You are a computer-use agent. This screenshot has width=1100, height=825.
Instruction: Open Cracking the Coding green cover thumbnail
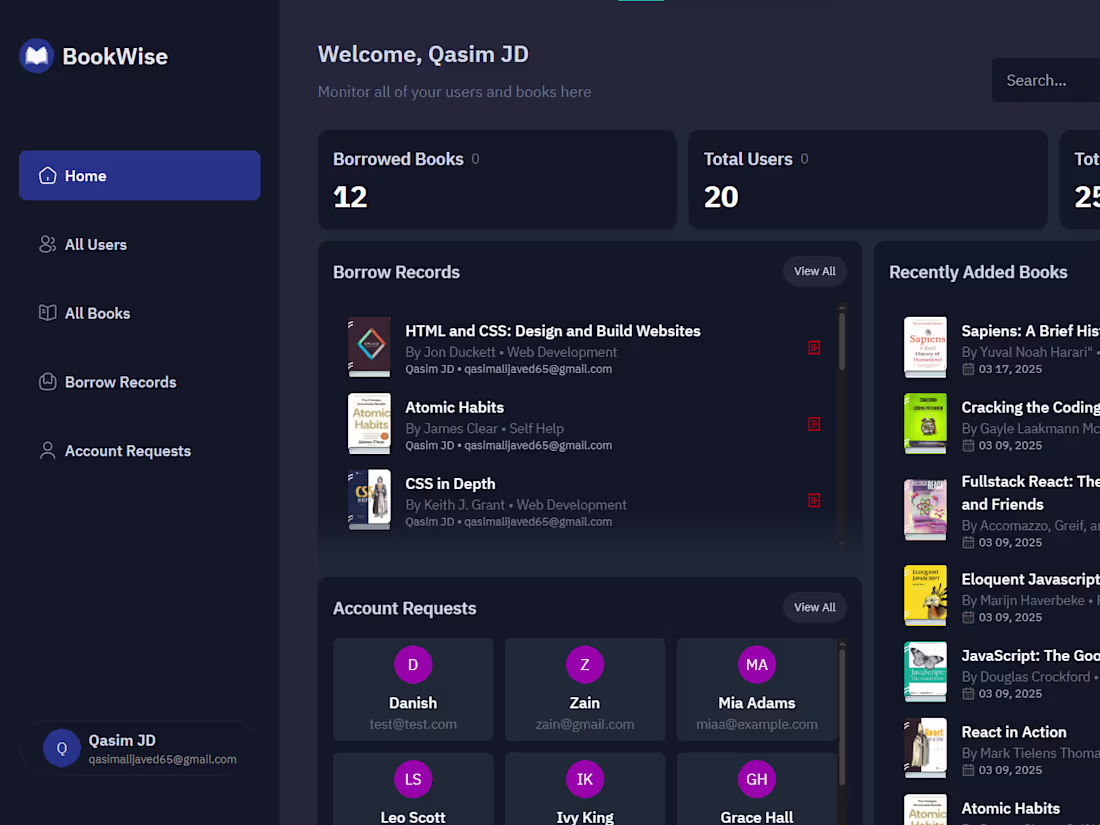click(x=925, y=423)
